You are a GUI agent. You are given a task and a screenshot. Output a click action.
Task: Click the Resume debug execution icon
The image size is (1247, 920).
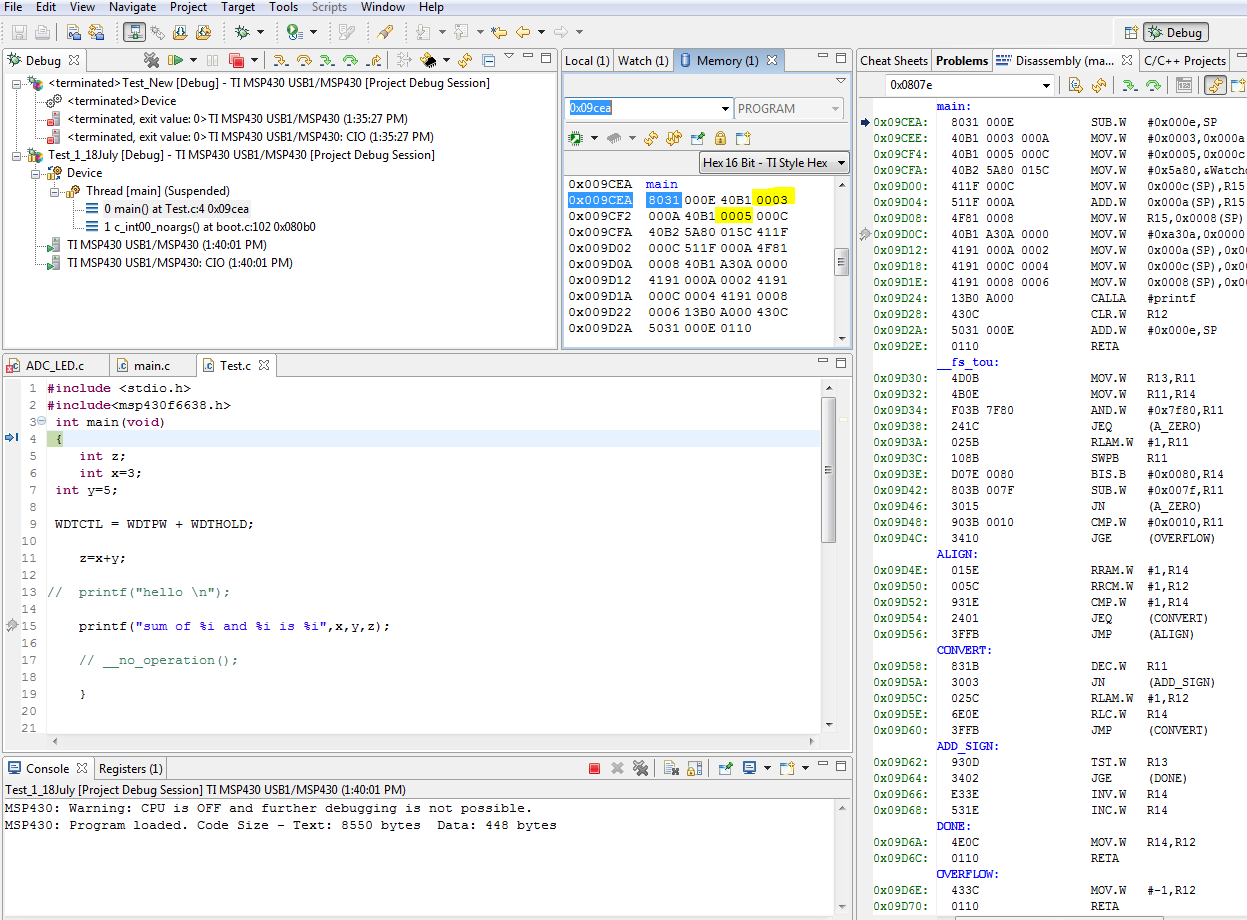pos(176,59)
